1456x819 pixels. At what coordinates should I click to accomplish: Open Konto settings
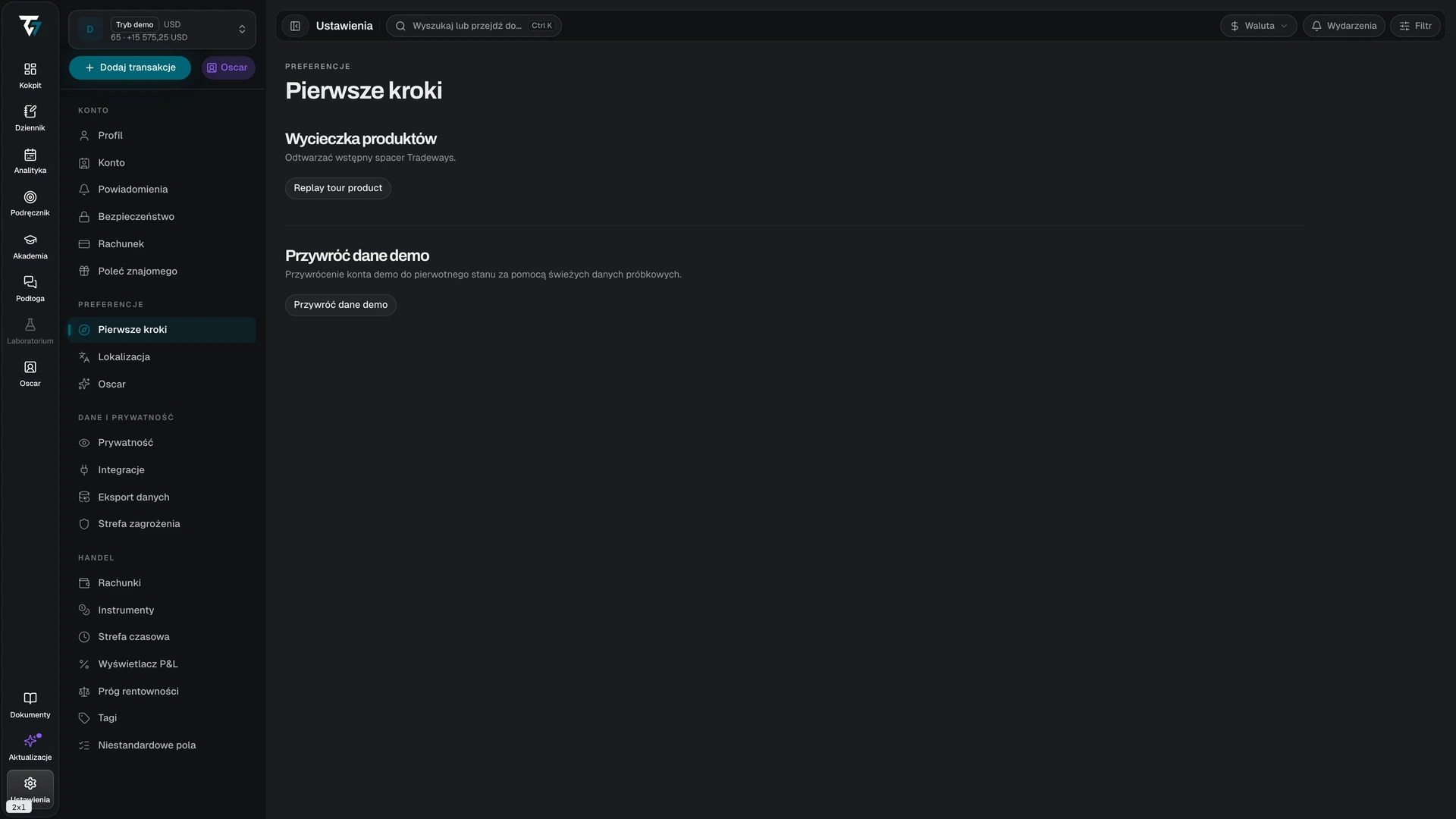click(x=162, y=163)
